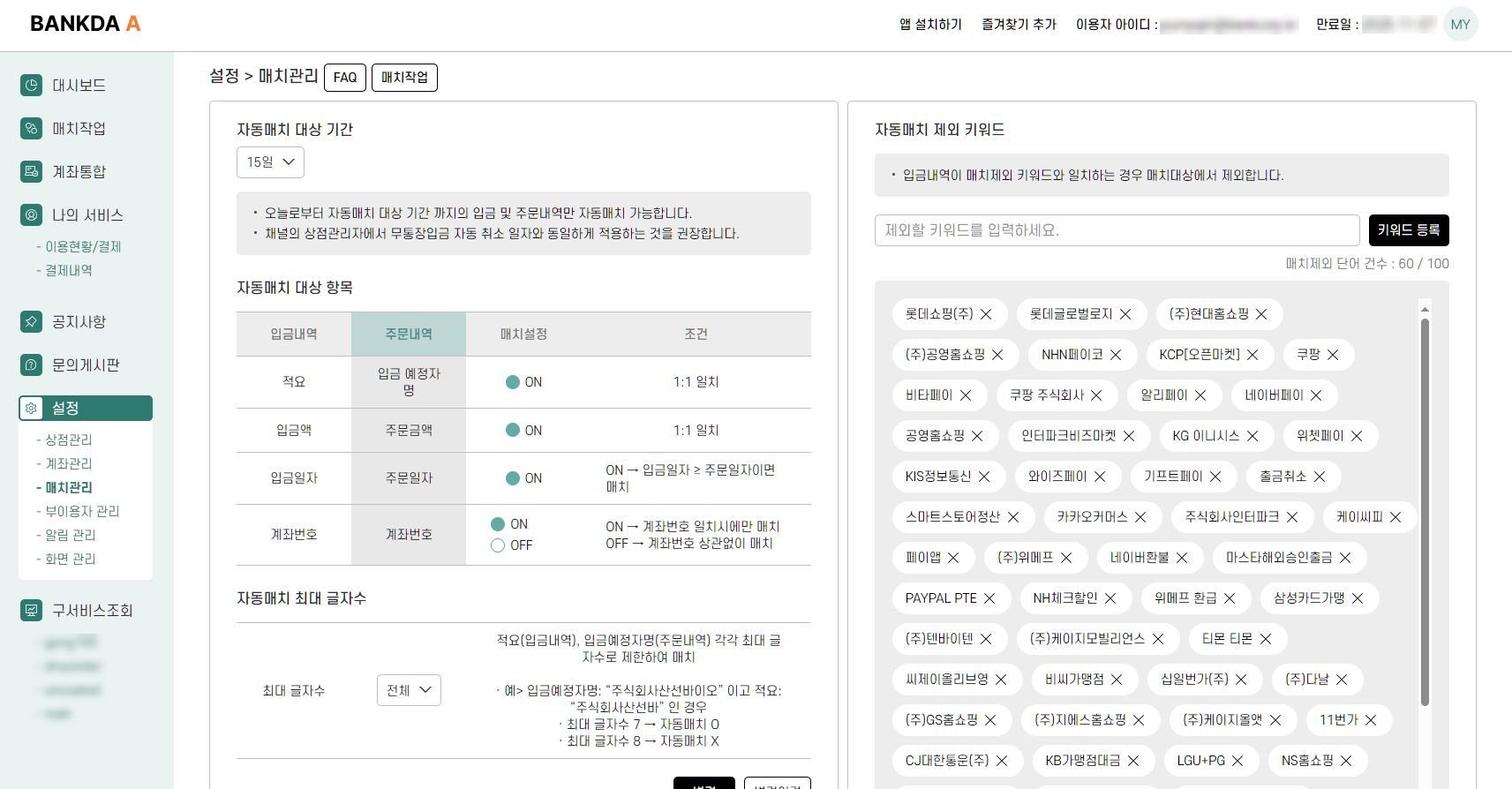Viewport: 1512px width, 789px height.
Task: Delete the PAYPAL PTE keyword tag
Action: (989, 598)
